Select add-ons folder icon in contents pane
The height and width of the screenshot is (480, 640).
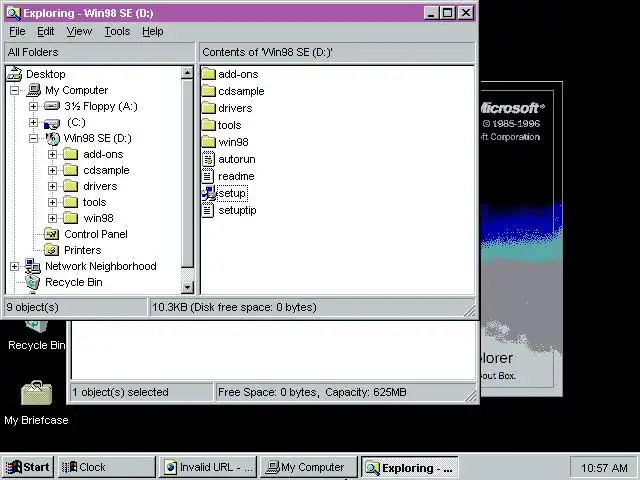209,74
